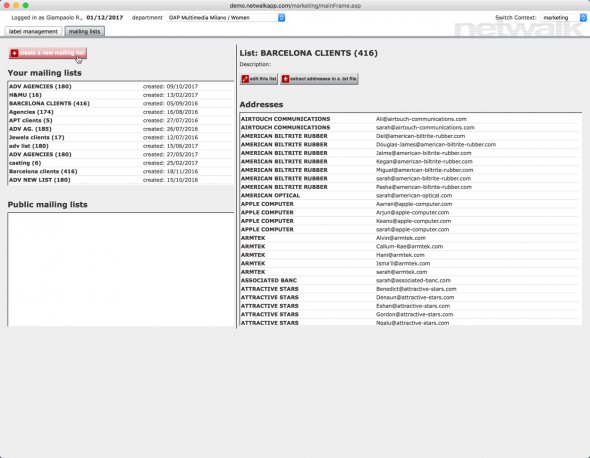590x458 pixels.
Task: Click the green maximize window button
Action: click(26, 5)
